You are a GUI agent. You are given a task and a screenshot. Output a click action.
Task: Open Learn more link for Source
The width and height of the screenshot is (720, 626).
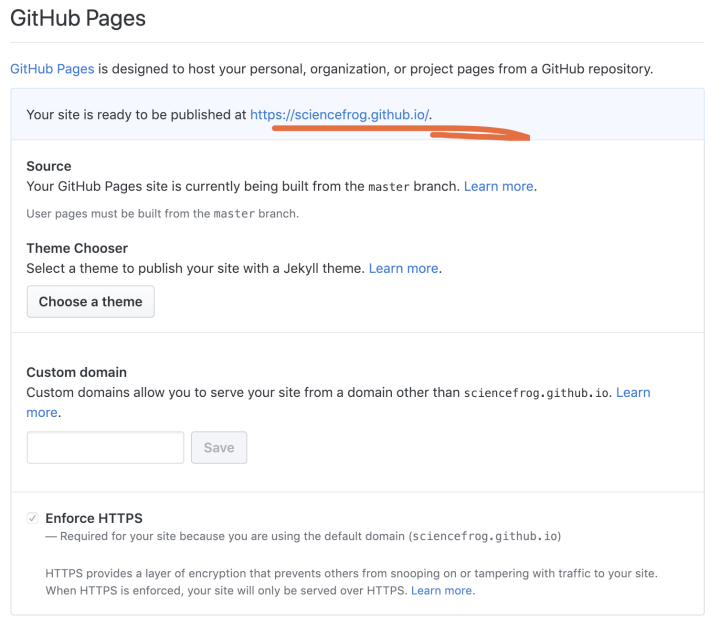[x=499, y=186]
